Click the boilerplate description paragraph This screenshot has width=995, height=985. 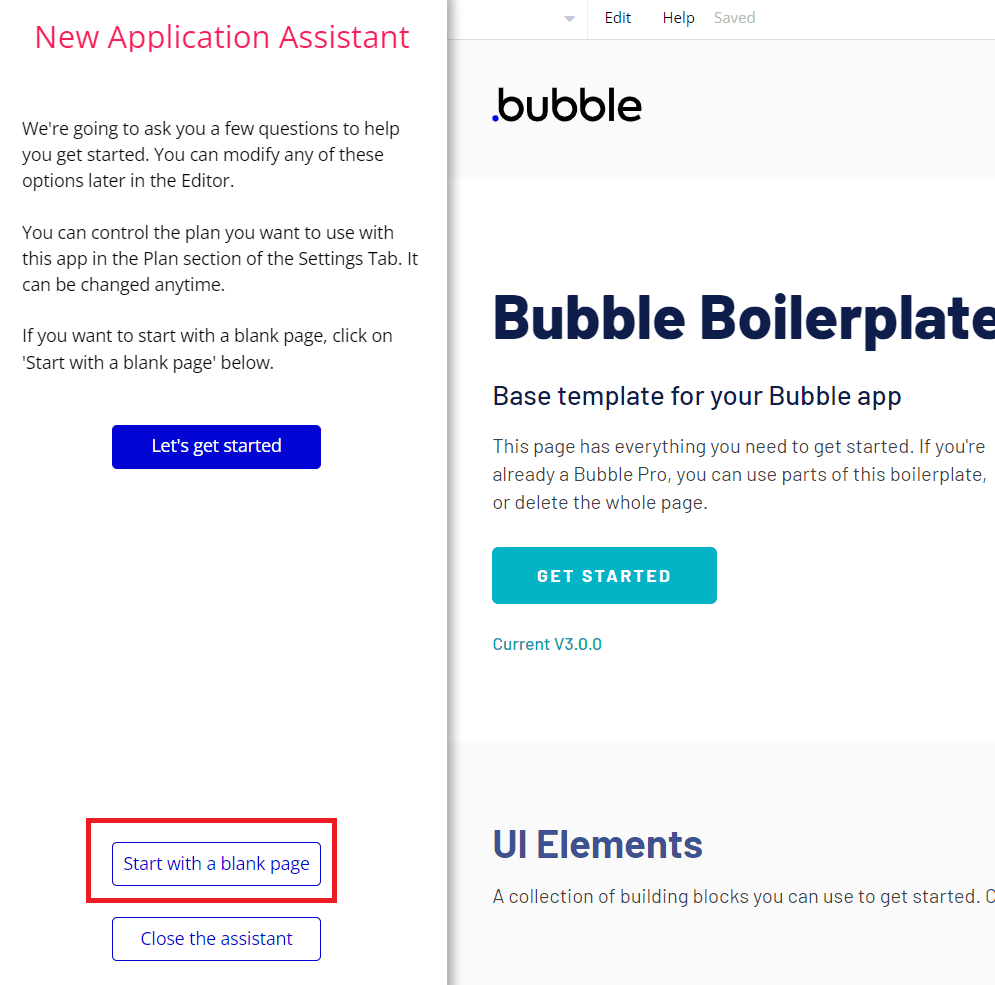[x=739, y=474]
